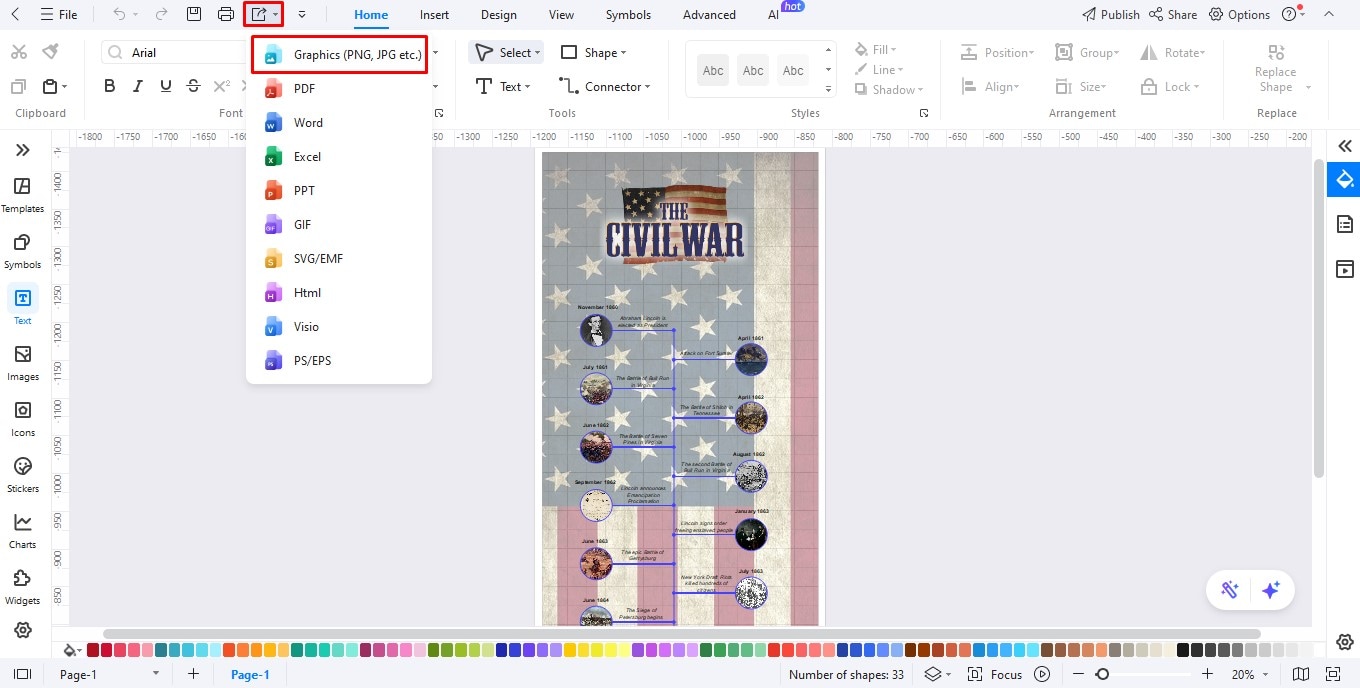Switch to the Symbols tab
Viewport: 1360px width, 688px height.
click(x=628, y=15)
